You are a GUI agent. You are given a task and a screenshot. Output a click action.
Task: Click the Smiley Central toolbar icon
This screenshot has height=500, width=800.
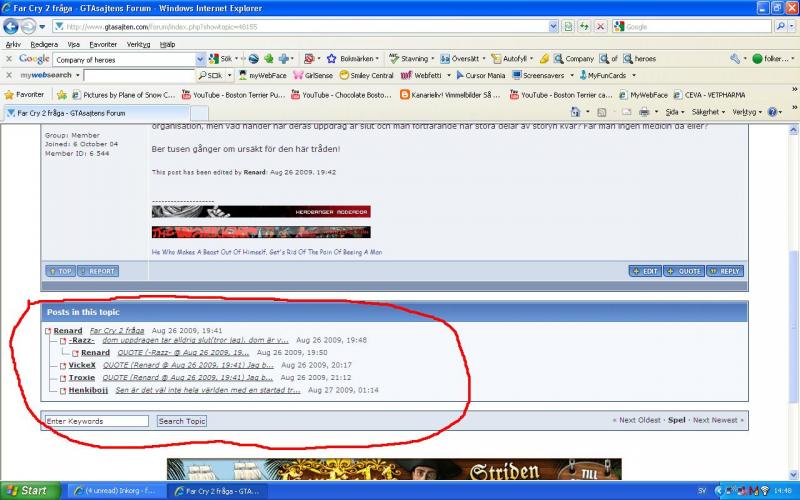coord(367,75)
